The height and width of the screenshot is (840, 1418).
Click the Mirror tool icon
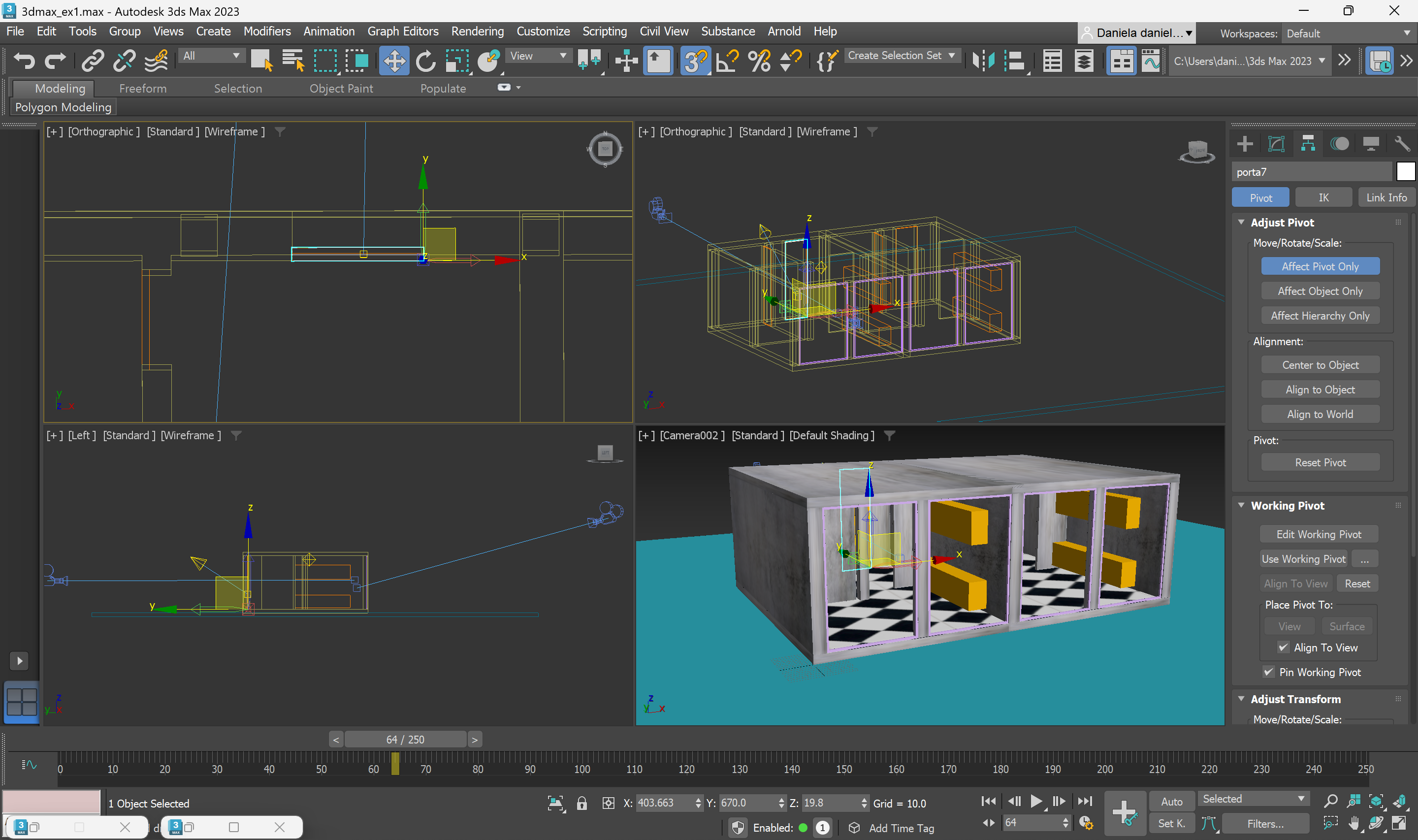(x=983, y=61)
